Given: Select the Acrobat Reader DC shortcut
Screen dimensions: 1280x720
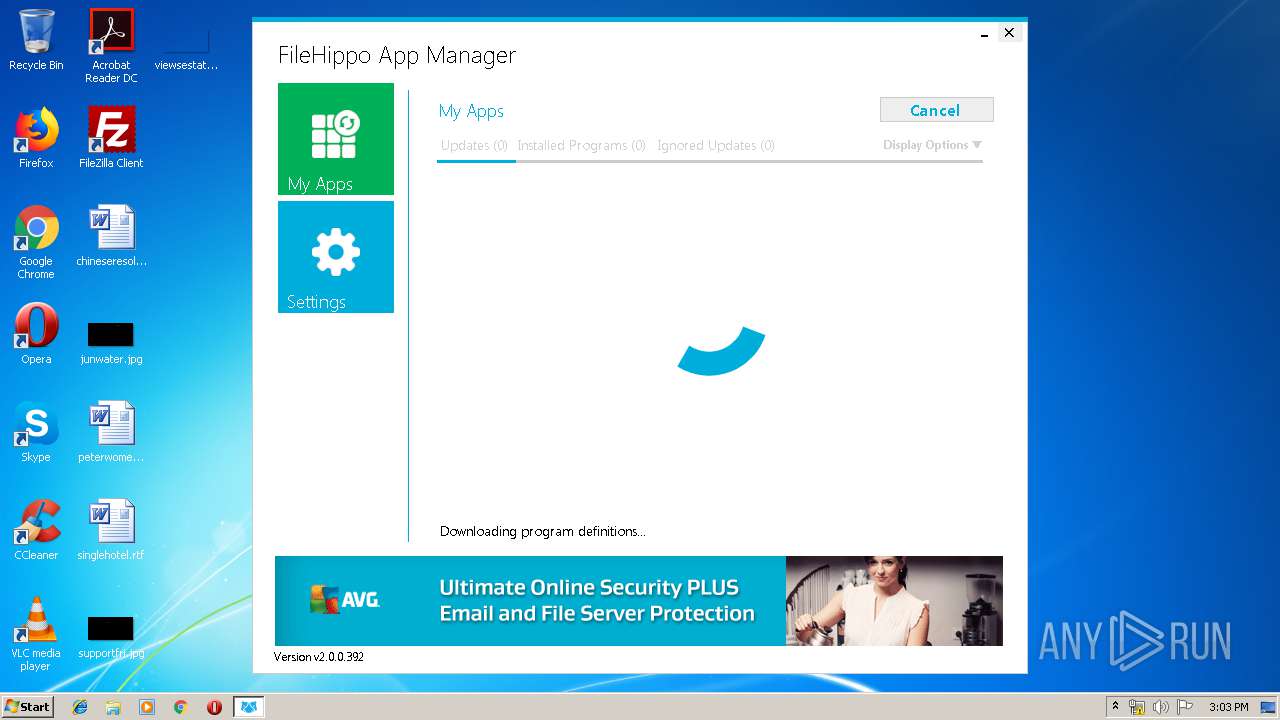Looking at the screenshot, I should coord(111,46).
